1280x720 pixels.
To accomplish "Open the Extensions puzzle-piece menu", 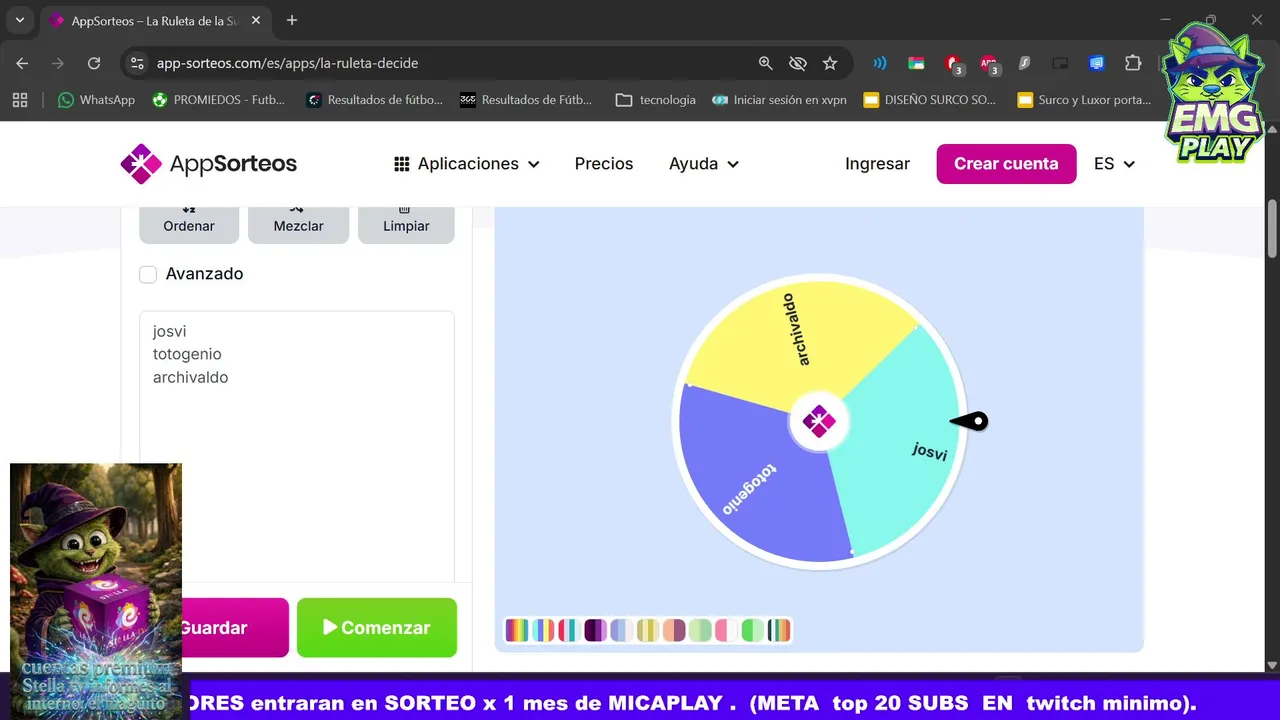I will pyautogui.click(x=1132, y=63).
